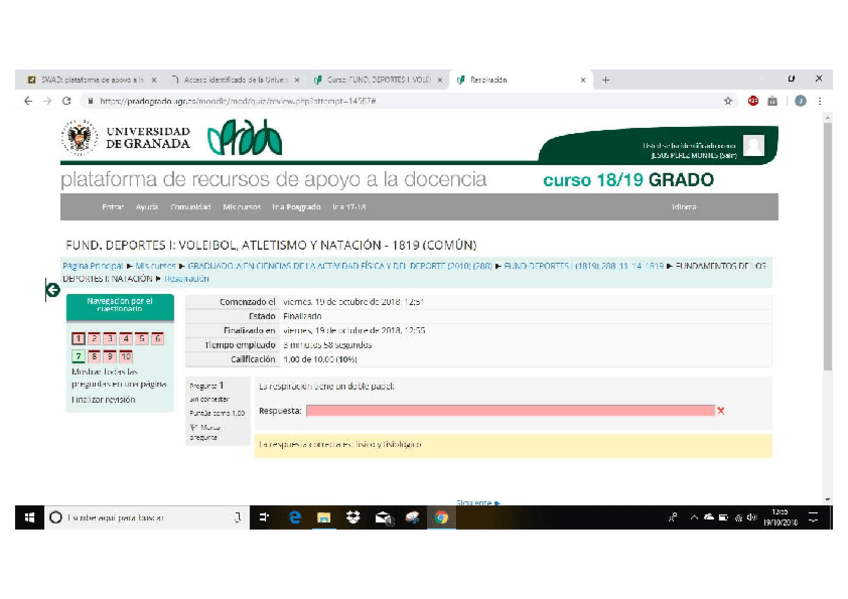Open Chrome's three-dot menu
Screen dimensions: 848x599
[820, 101]
